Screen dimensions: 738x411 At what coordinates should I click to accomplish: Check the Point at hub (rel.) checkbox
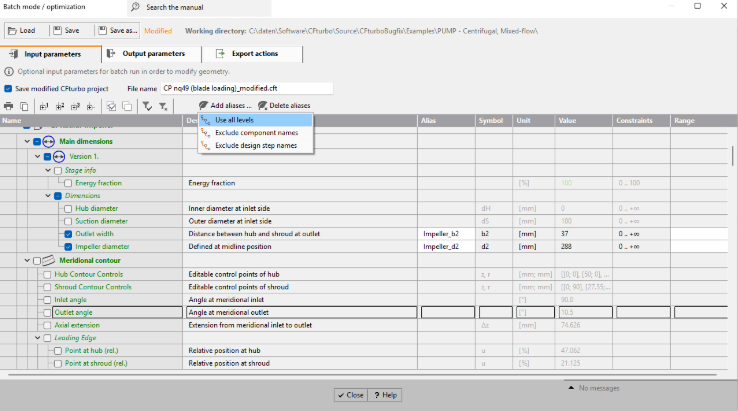(x=58, y=351)
